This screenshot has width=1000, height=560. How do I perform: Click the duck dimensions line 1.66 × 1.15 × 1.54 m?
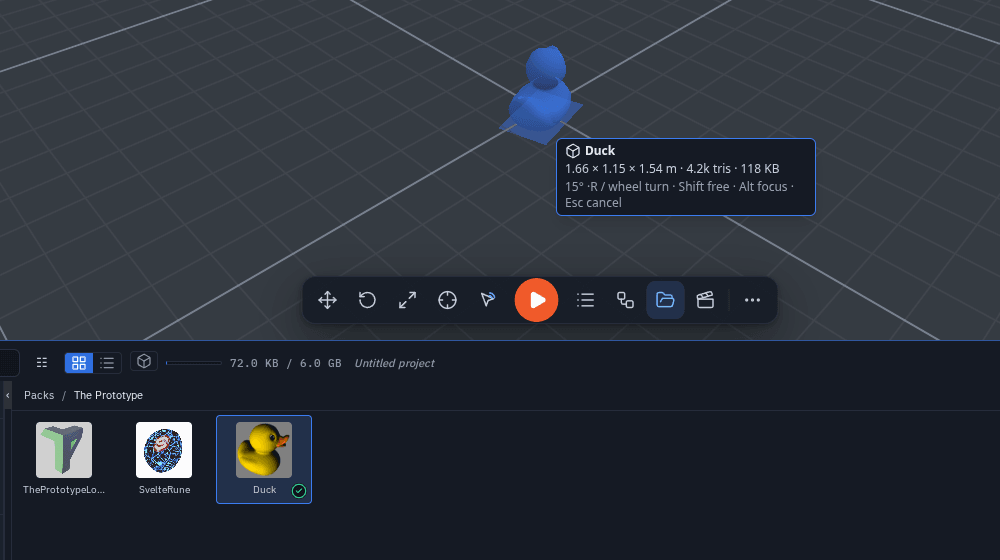(x=621, y=168)
